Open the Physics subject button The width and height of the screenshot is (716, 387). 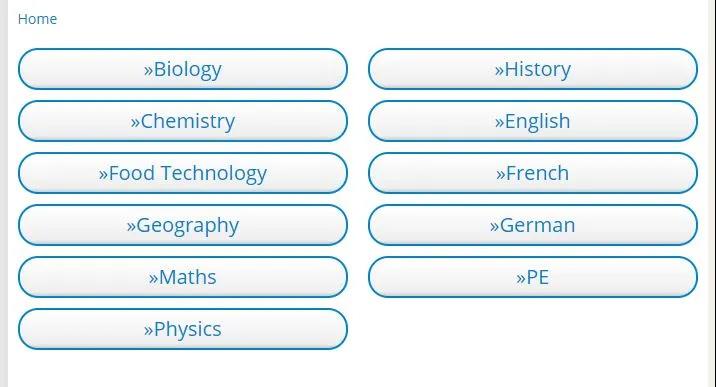(183, 329)
